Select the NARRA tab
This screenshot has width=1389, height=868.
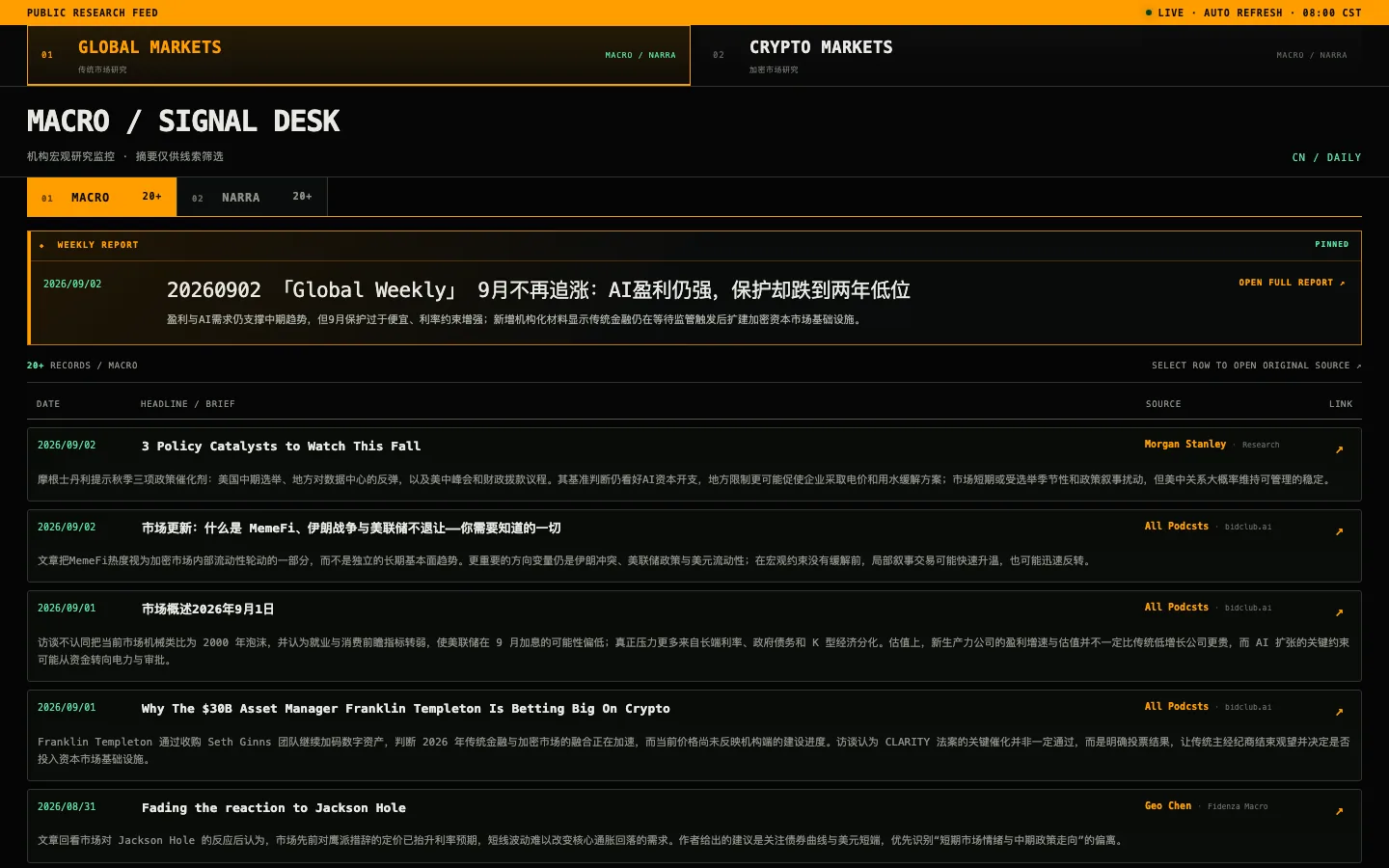point(252,197)
